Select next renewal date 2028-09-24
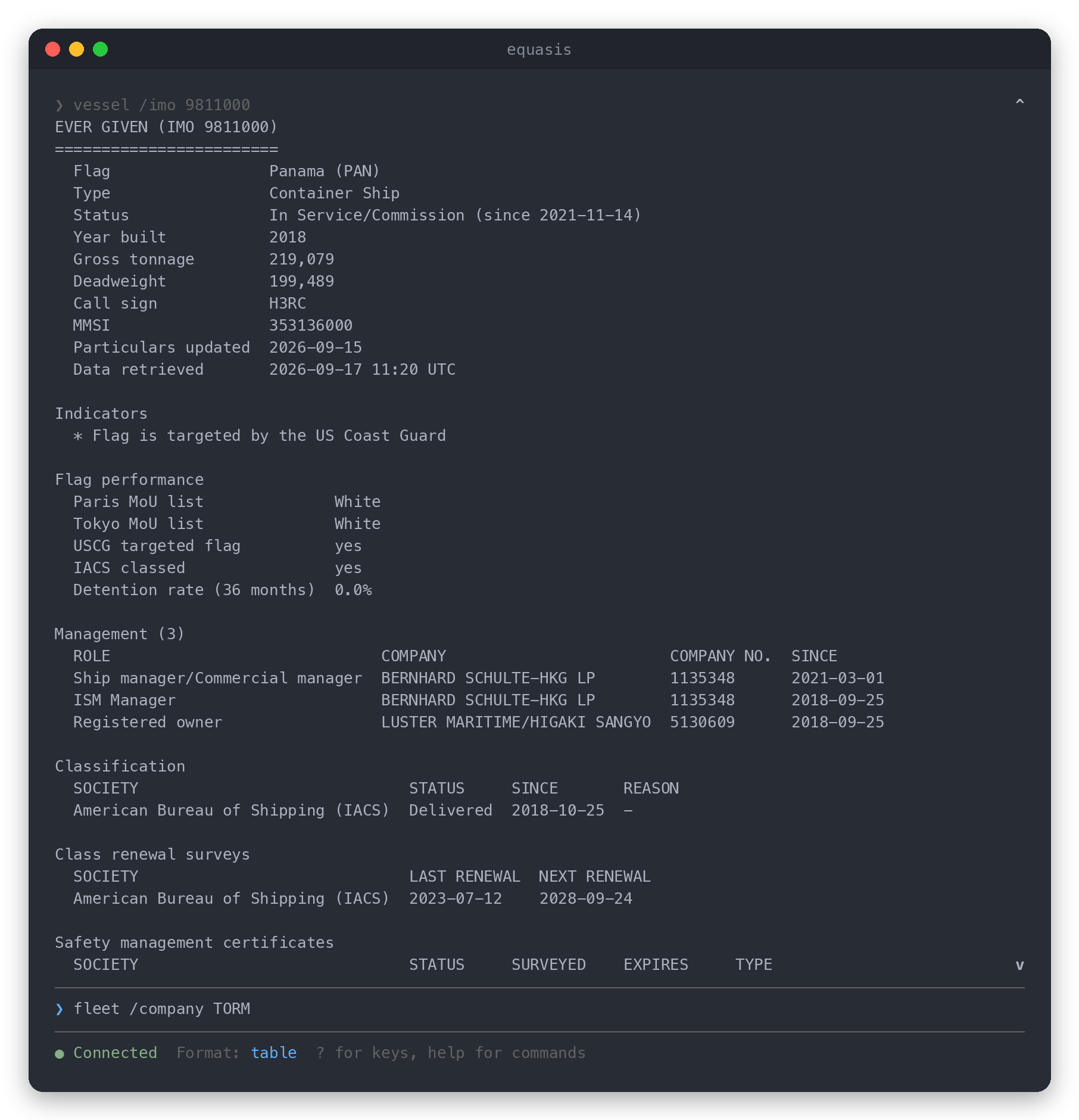This screenshot has height=1120, width=1079. (x=586, y=898)
